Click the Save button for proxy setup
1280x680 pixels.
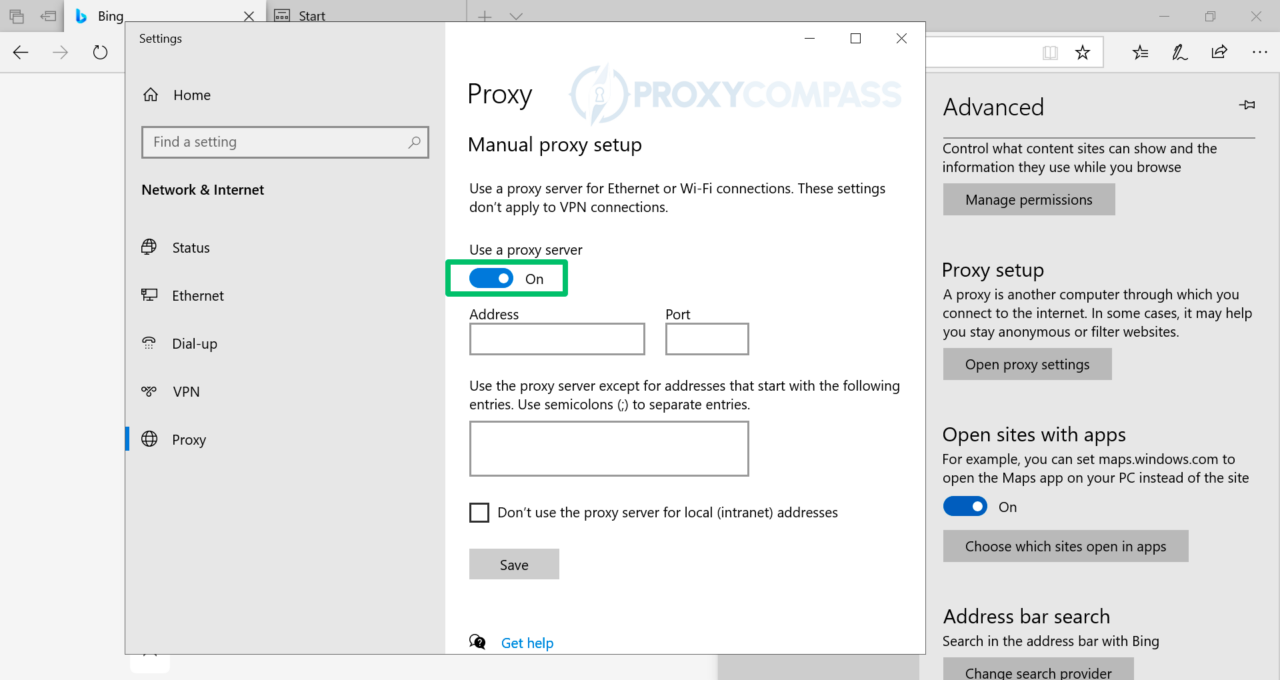[x=514, y=563]
